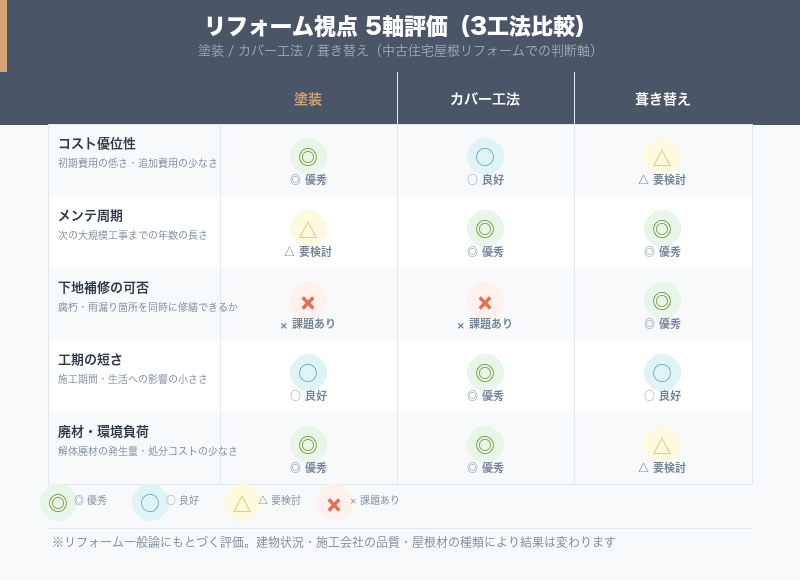Click 塗装 triangle icon for メンテ周期
This screenshot has height=580, width=800.
coord(308,228)
